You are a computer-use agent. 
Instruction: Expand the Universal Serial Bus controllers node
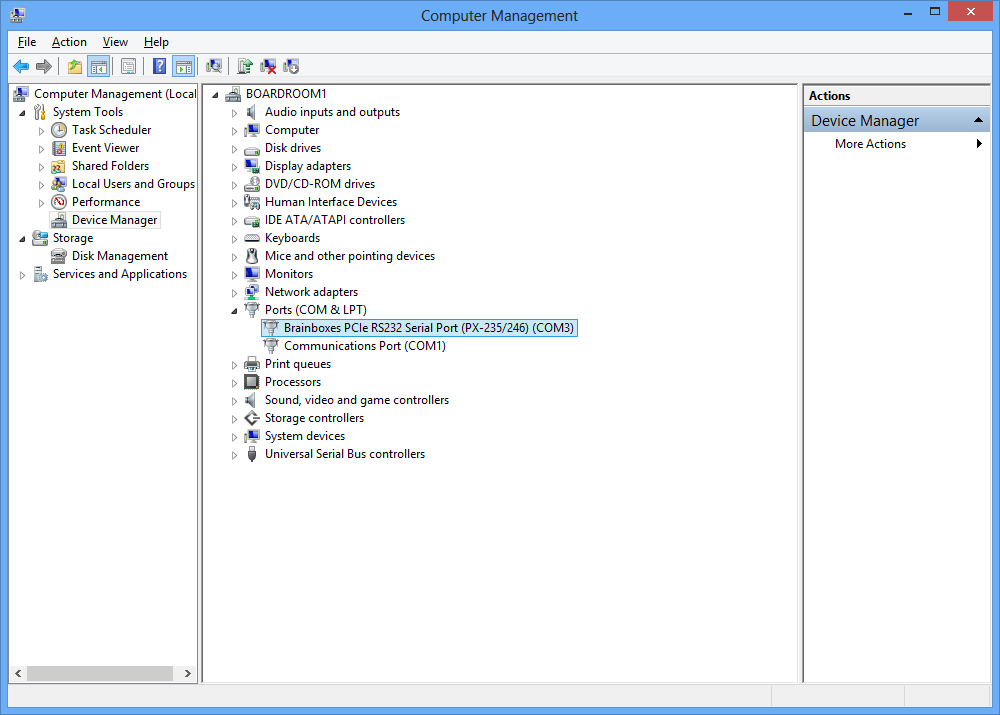[234, 454]
